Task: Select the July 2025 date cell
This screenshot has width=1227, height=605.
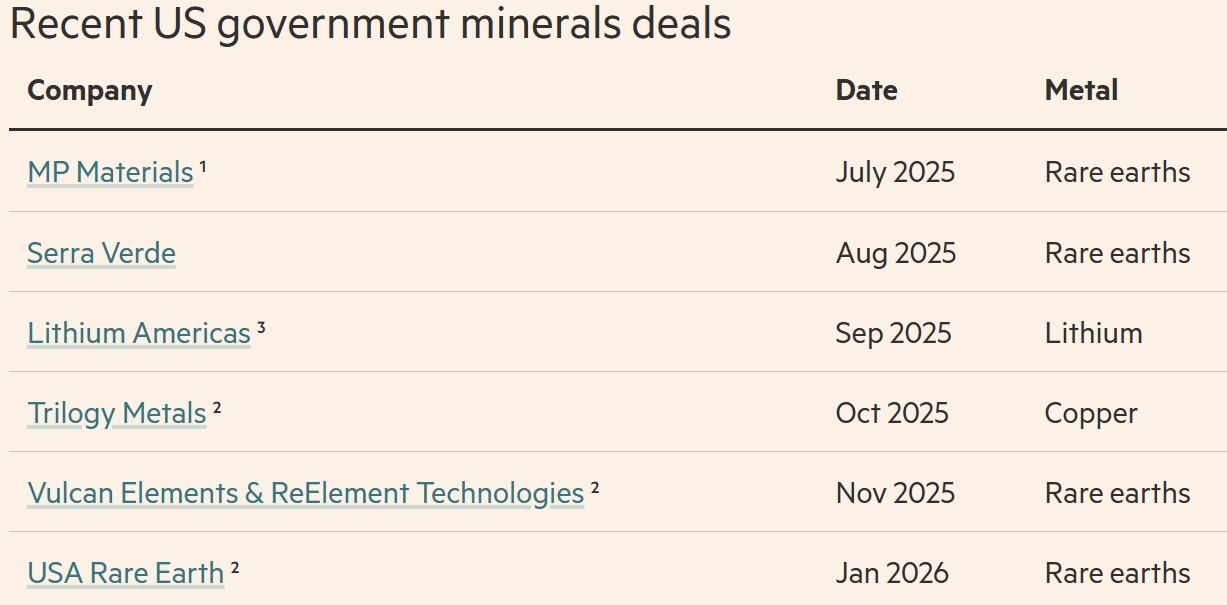Action: click(x=895, y=173)
